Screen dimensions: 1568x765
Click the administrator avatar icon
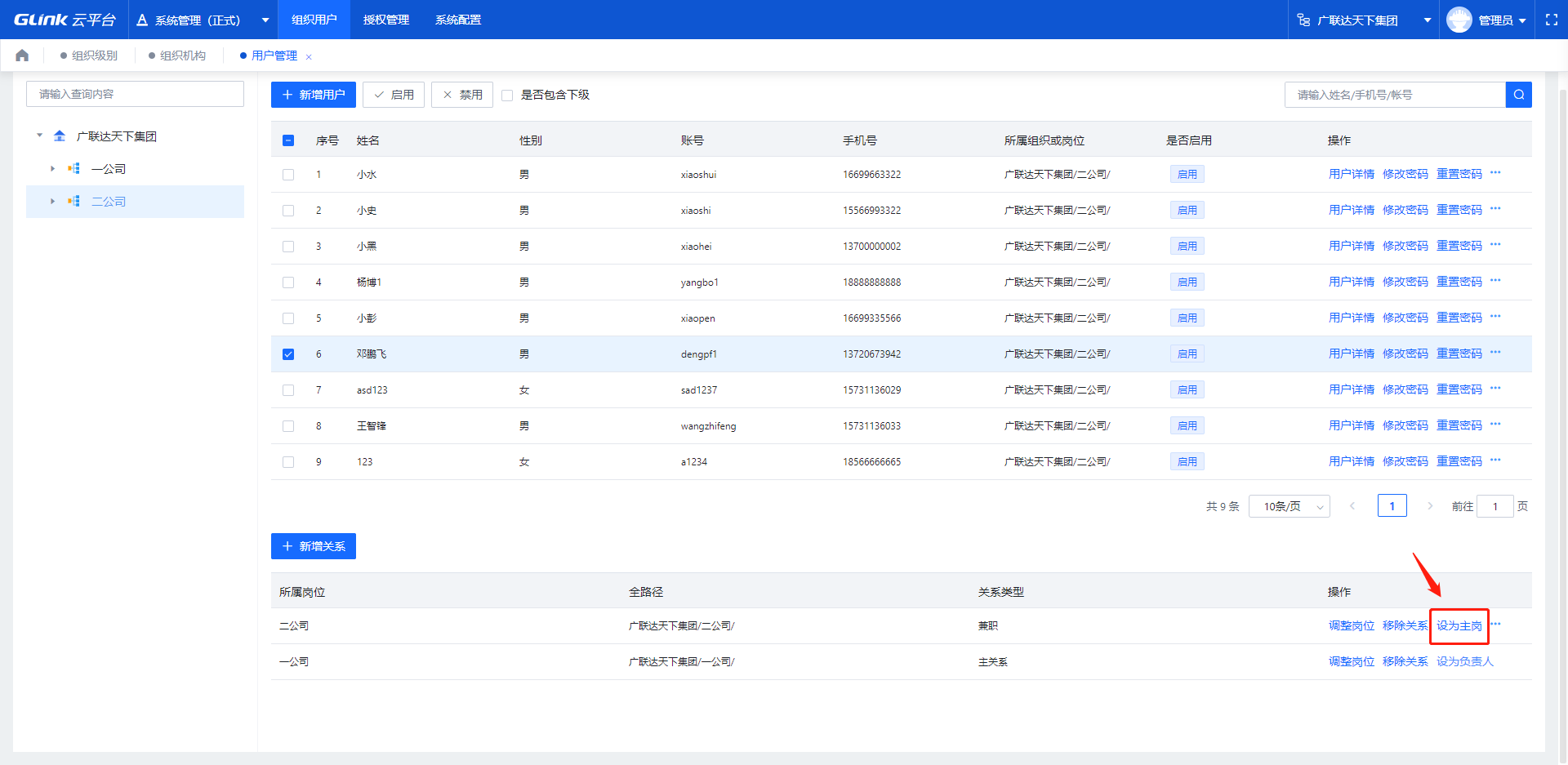(1459, 20)
